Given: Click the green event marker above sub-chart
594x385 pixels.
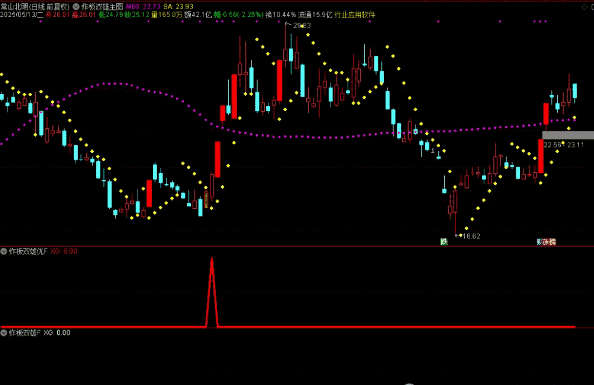Looking at the screenshot, I should [444, 242].
